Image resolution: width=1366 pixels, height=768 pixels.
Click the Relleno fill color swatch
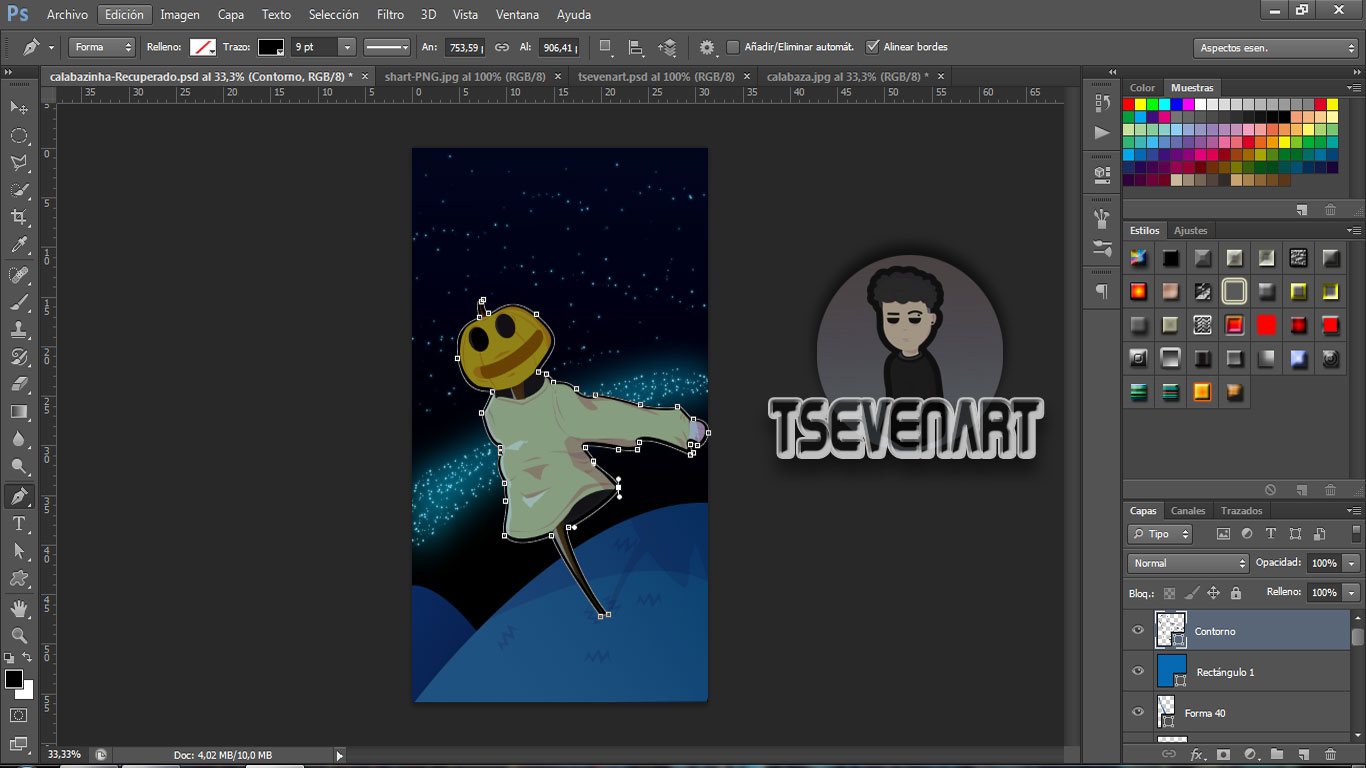pyautogui.click(x=203, y=47)
